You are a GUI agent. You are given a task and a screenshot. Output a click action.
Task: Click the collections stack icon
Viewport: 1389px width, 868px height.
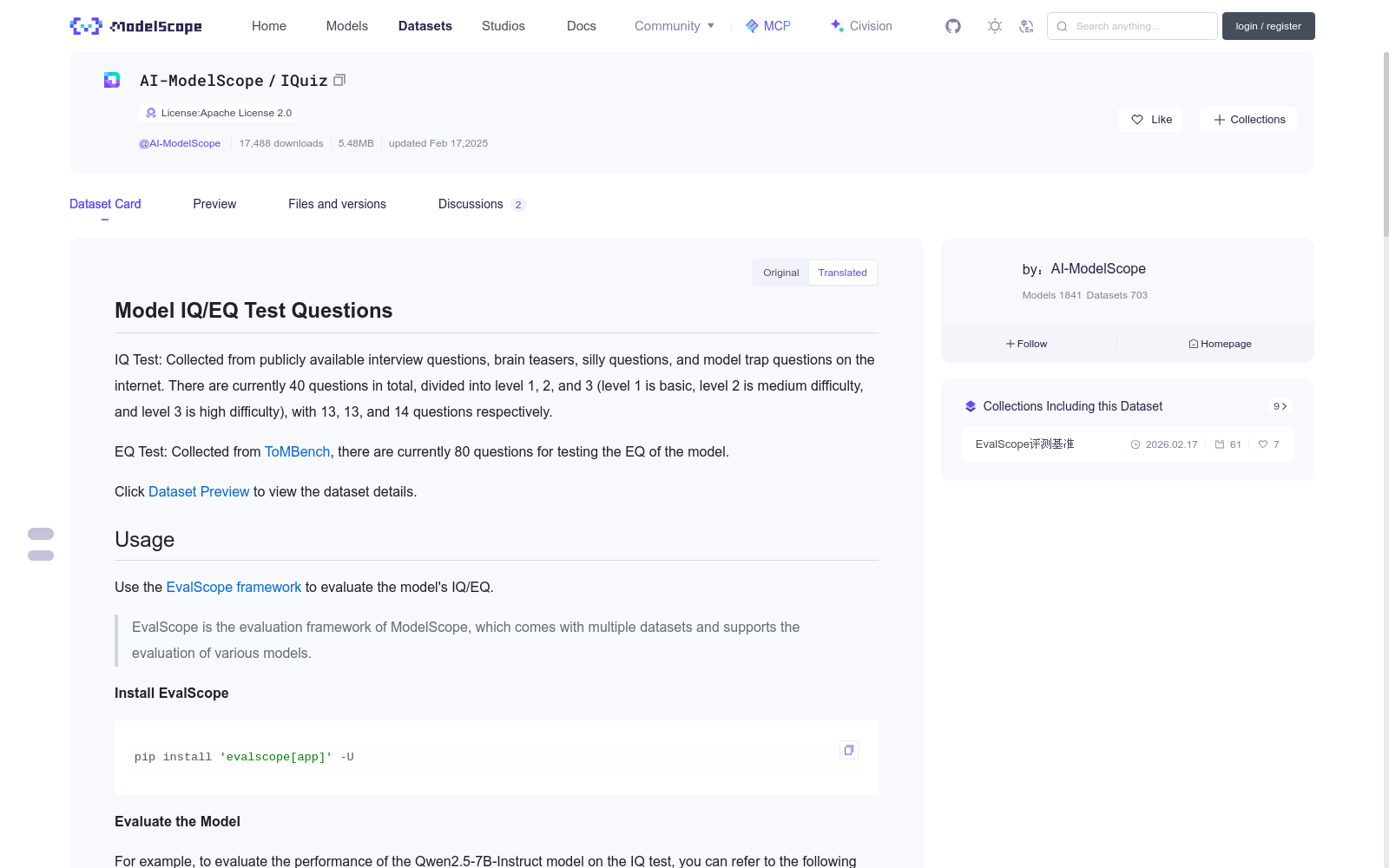tap(971, 406)
